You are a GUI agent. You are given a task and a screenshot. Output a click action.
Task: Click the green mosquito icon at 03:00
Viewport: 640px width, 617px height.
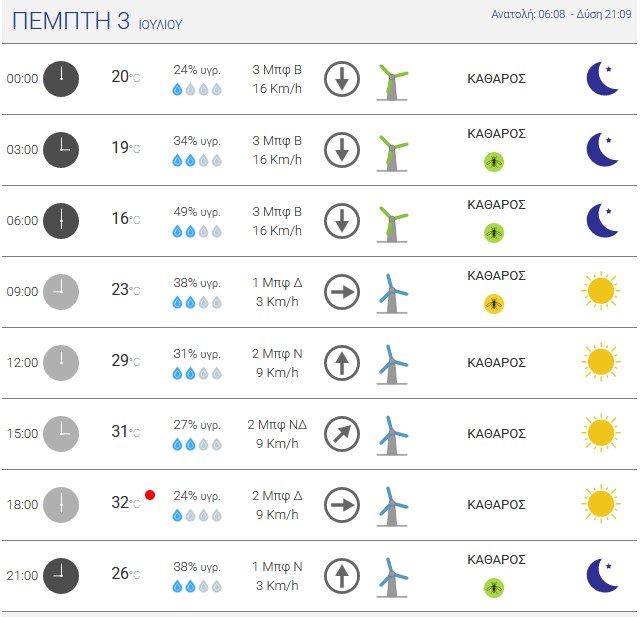pyautogui.click(x=494, y=162)
